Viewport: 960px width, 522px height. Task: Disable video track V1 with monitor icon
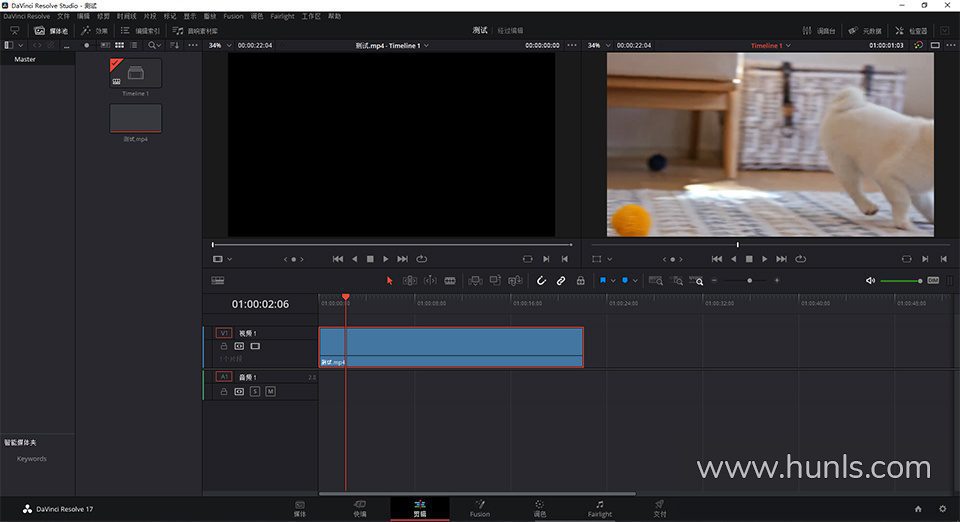click(x=255, y=346)
